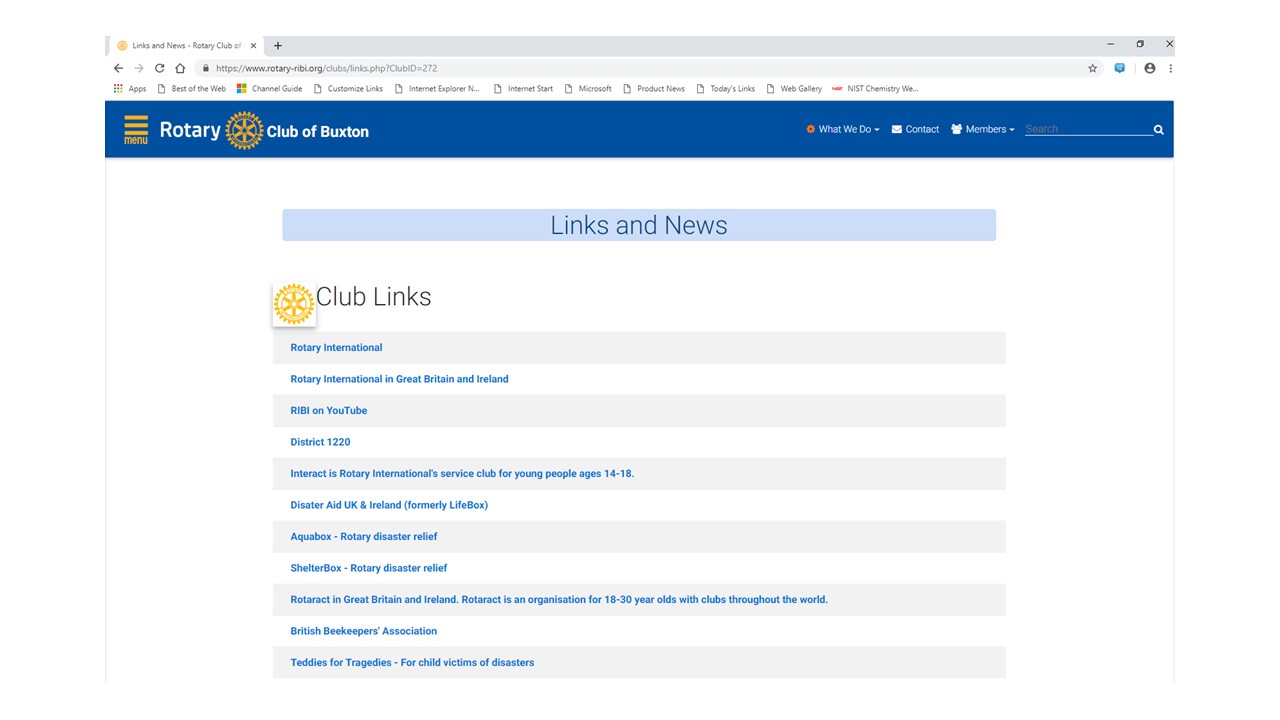Image resolution: width=1280 pixels, height=720 pixels.
Task: Minimize the Chrome window
Action: pos(1110,44)
